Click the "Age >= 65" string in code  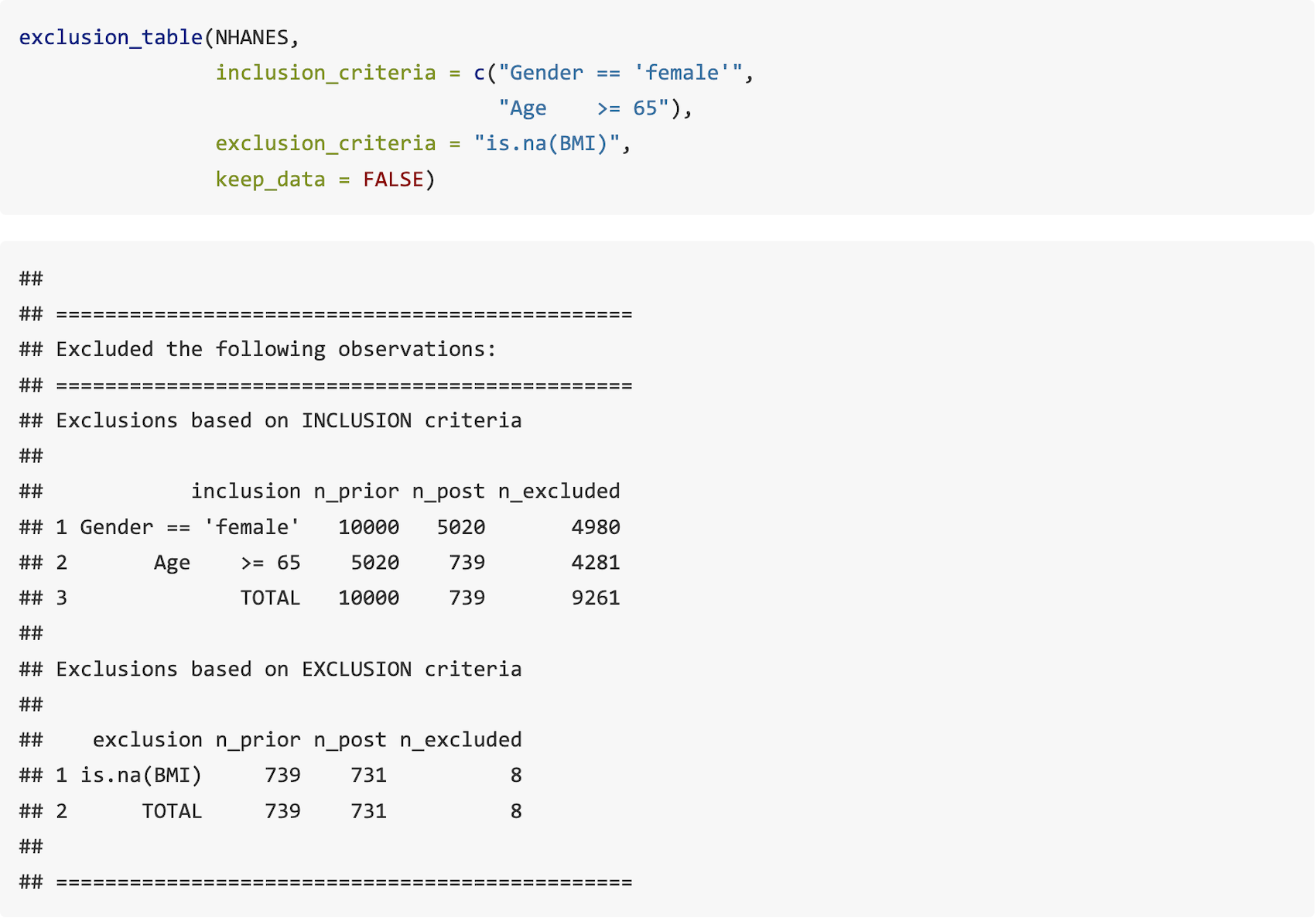(583, 108)
